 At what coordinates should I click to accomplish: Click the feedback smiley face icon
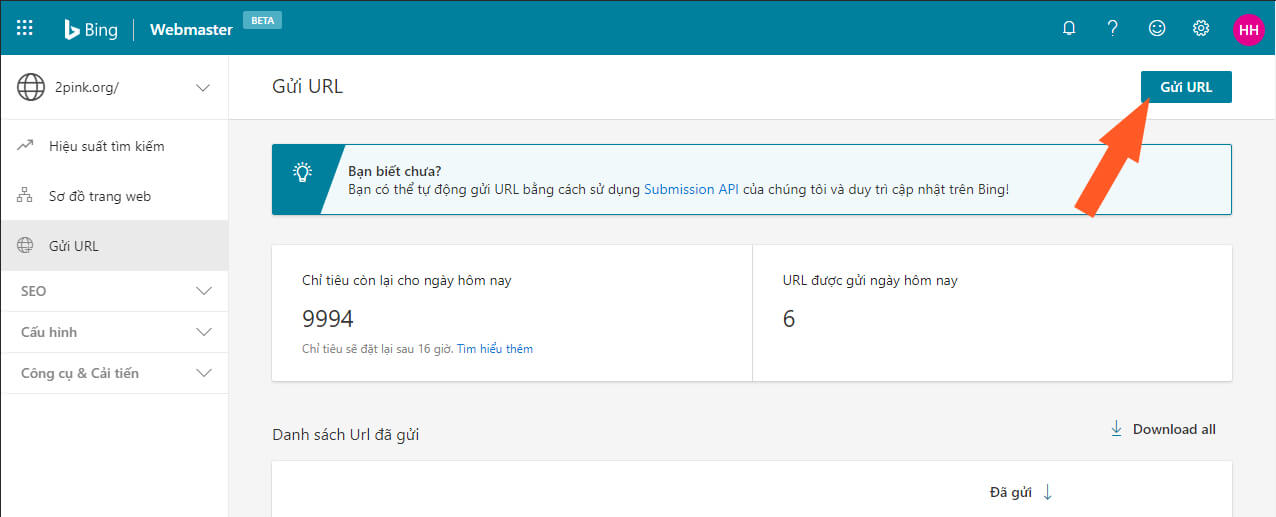(1157, 29)
